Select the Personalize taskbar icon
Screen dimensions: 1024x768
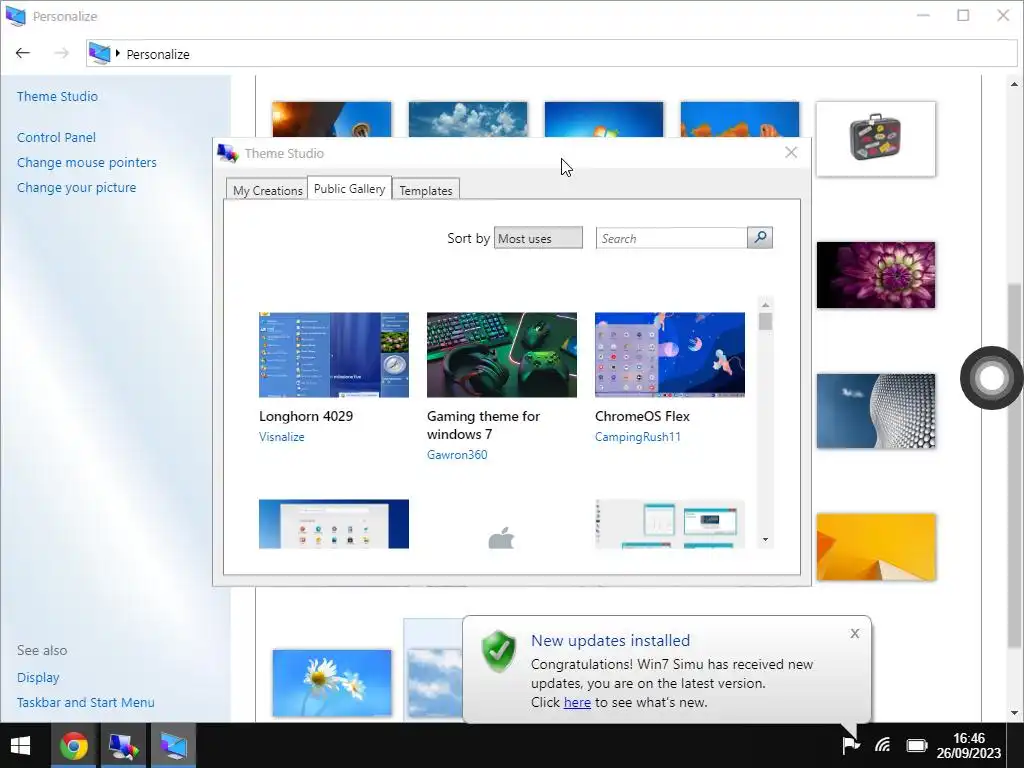point(174,746)
